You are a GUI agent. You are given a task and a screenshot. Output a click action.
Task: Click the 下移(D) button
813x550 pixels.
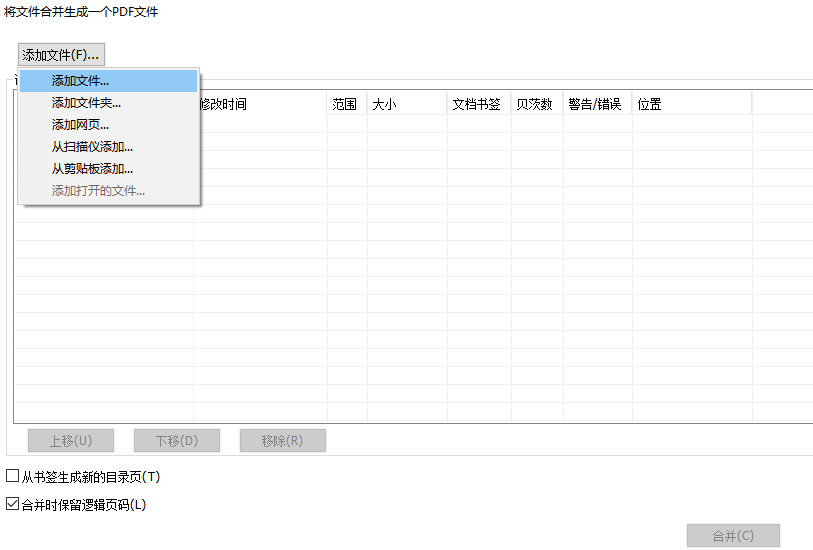177,441
